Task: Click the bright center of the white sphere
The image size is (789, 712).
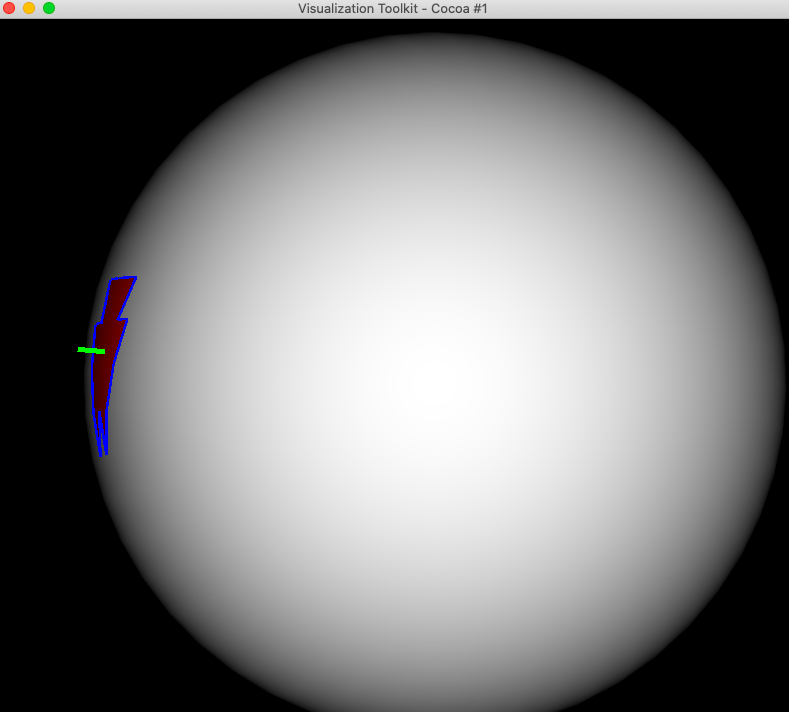Action: point(434,382)
